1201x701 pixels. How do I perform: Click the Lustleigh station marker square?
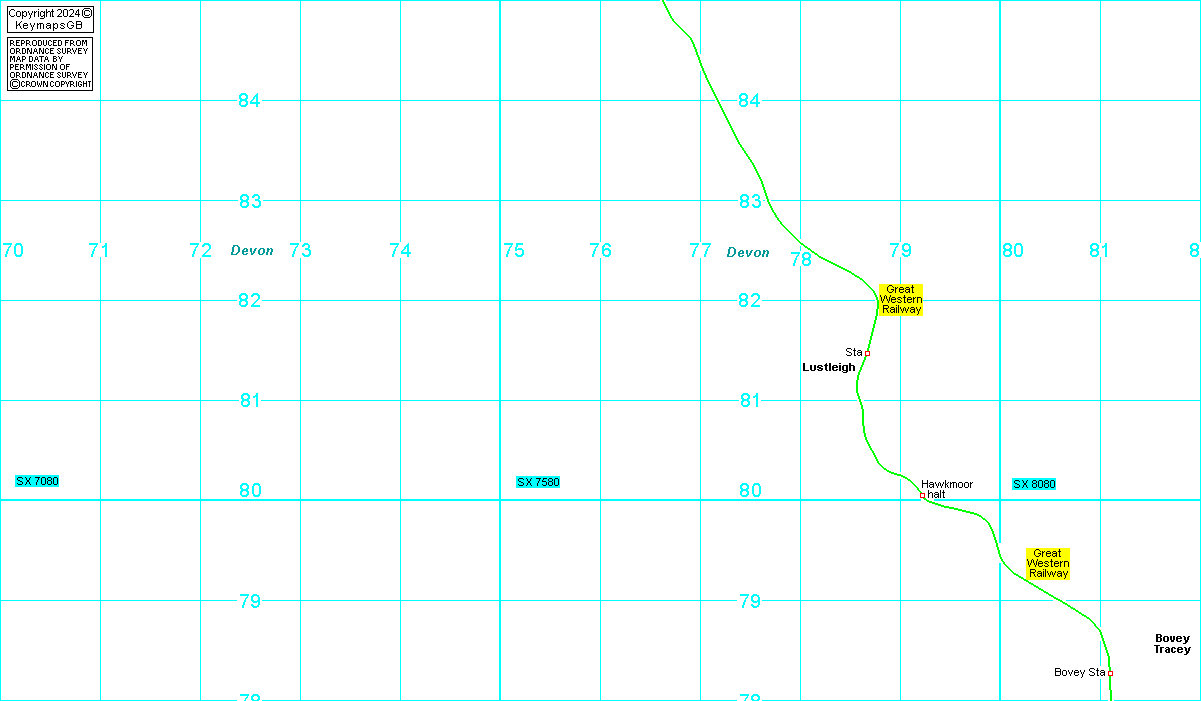pos(867,353)
